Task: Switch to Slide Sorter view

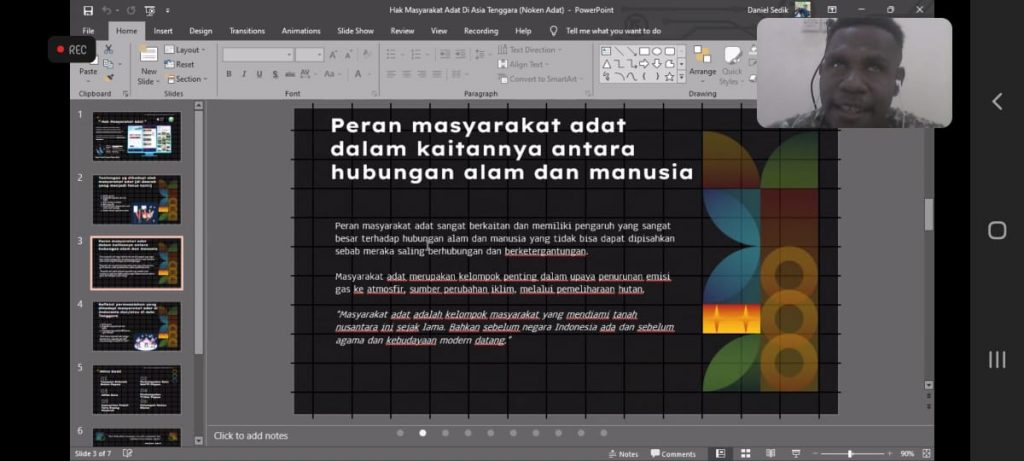Action: pos(743,454)
